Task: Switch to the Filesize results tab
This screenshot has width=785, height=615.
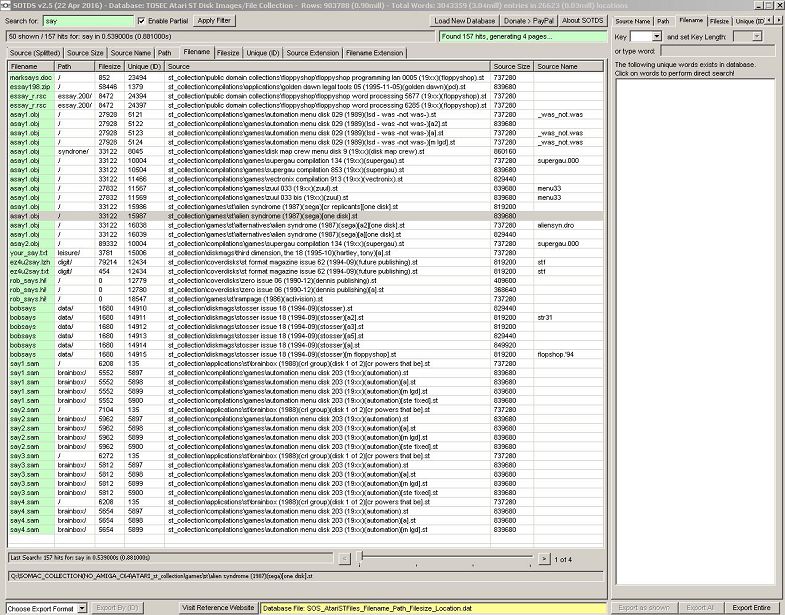Action: 227,52
